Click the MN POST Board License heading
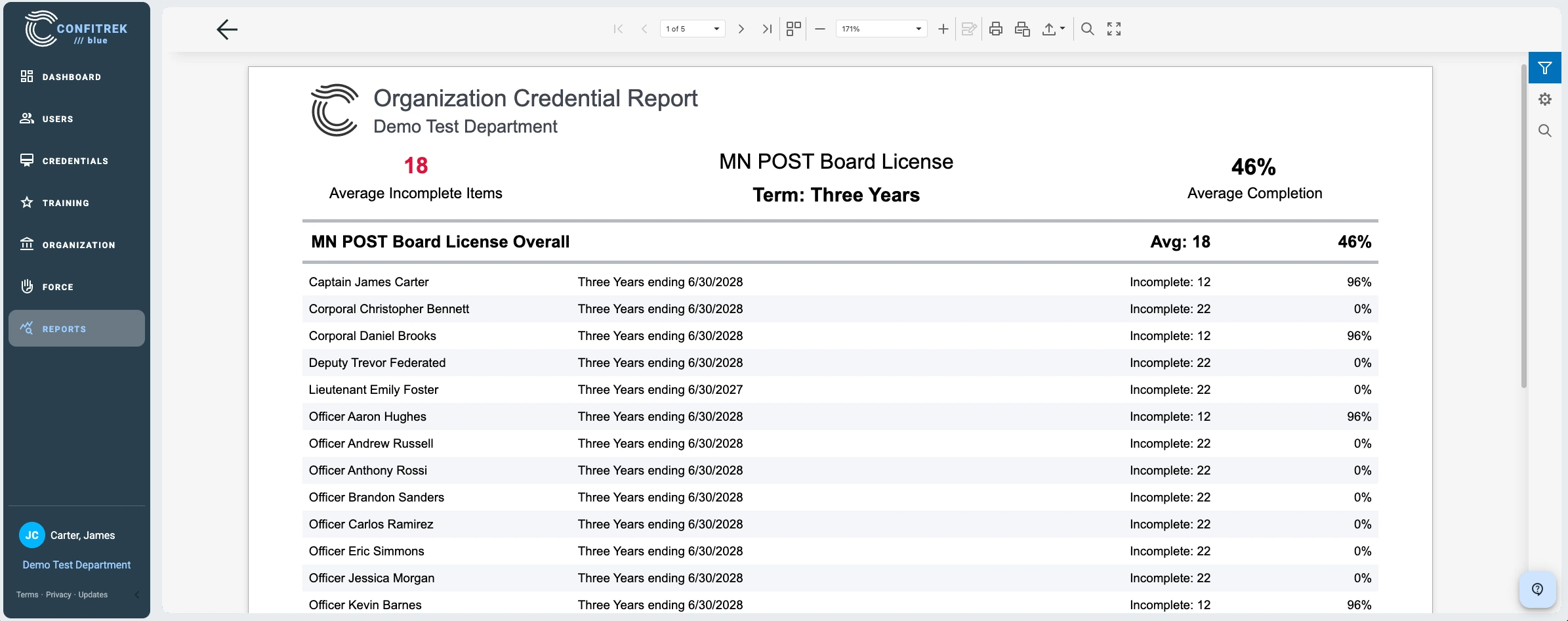This screenshot has height=621, width=1568. [836, 161]
